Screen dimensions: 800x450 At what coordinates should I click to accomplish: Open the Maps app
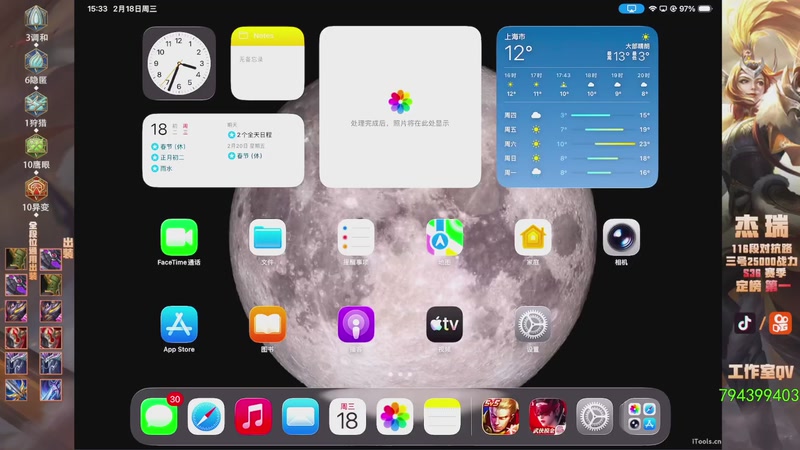(x=444, y=237)
